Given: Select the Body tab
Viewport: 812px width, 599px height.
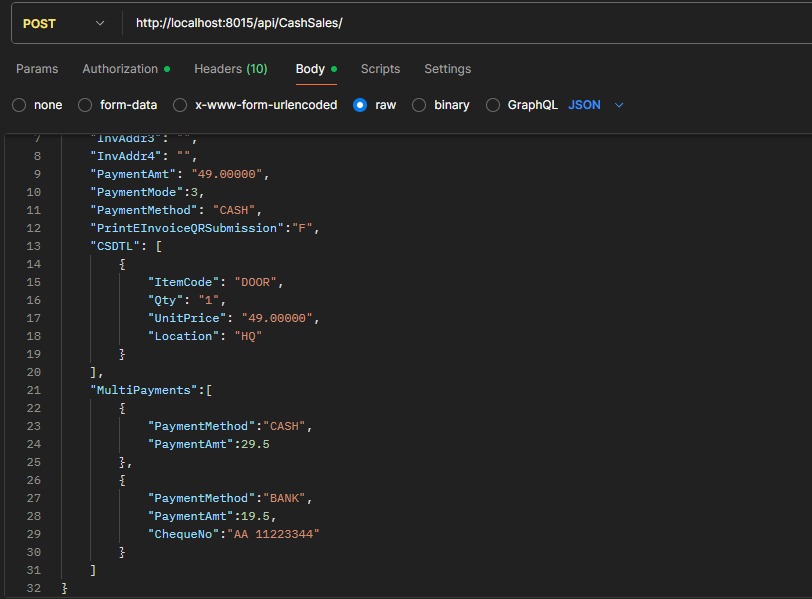Looking at the screenshot, I should point(310,69).
